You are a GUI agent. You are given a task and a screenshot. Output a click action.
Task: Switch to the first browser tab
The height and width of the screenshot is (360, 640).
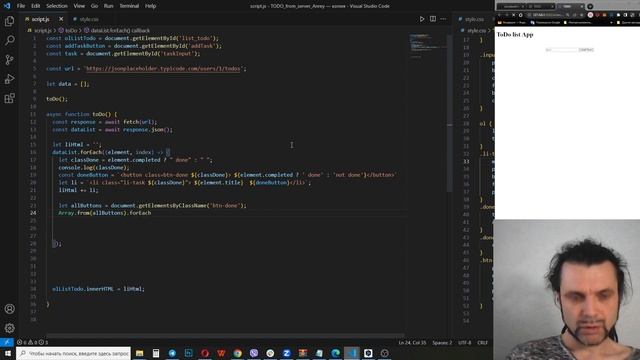coord(512,7)
